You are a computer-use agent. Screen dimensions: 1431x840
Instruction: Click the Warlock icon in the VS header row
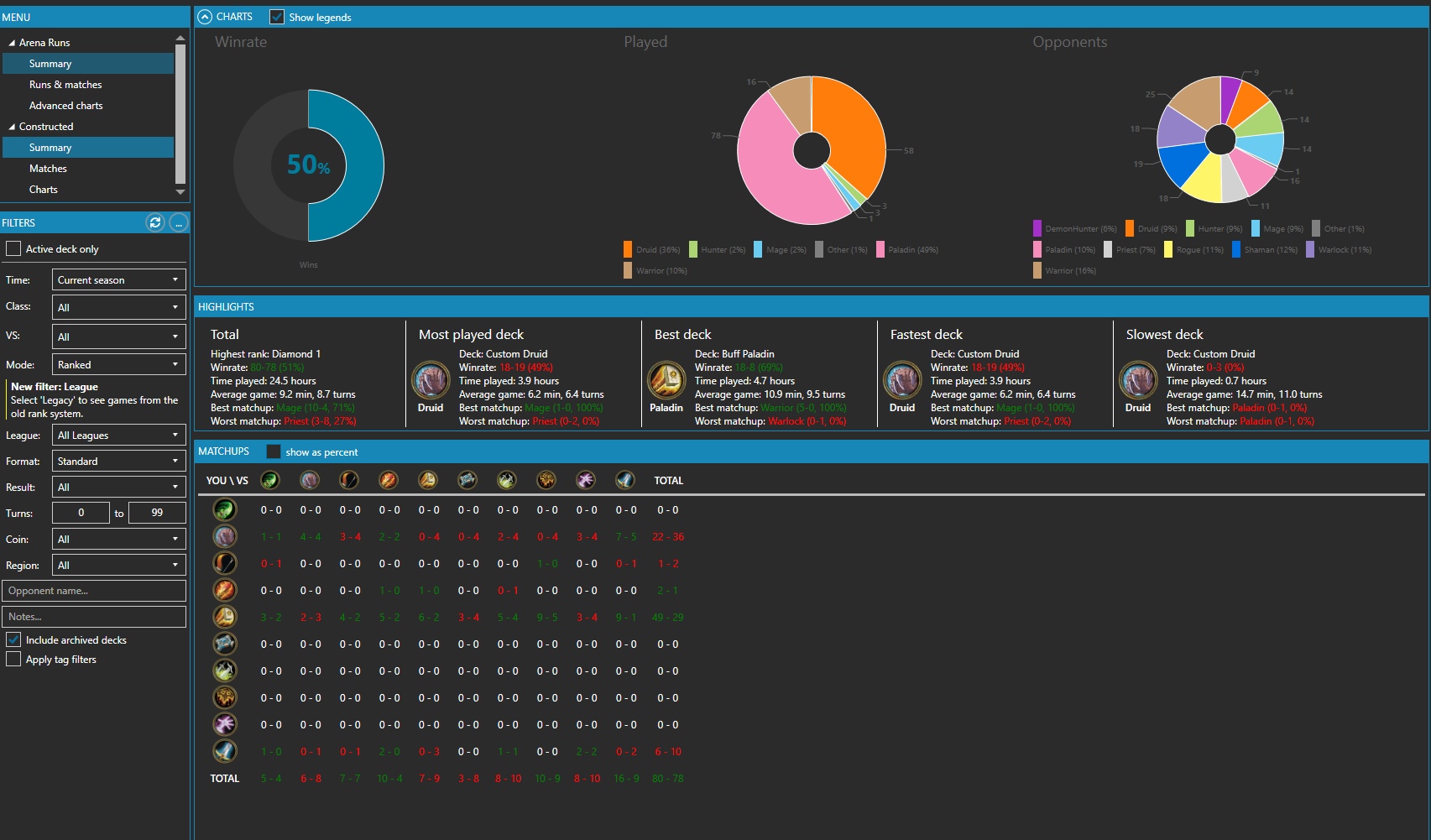tap(586, 480)
